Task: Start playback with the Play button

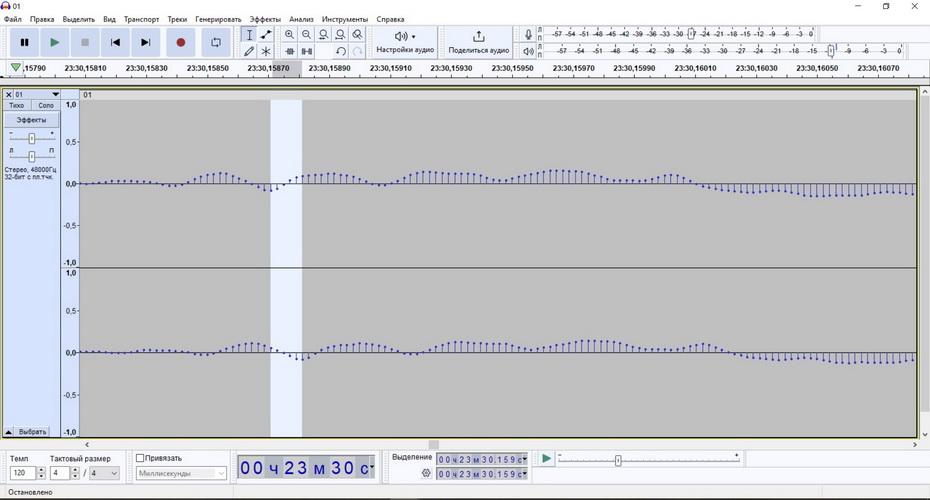Action: click(x=55, y=42)
